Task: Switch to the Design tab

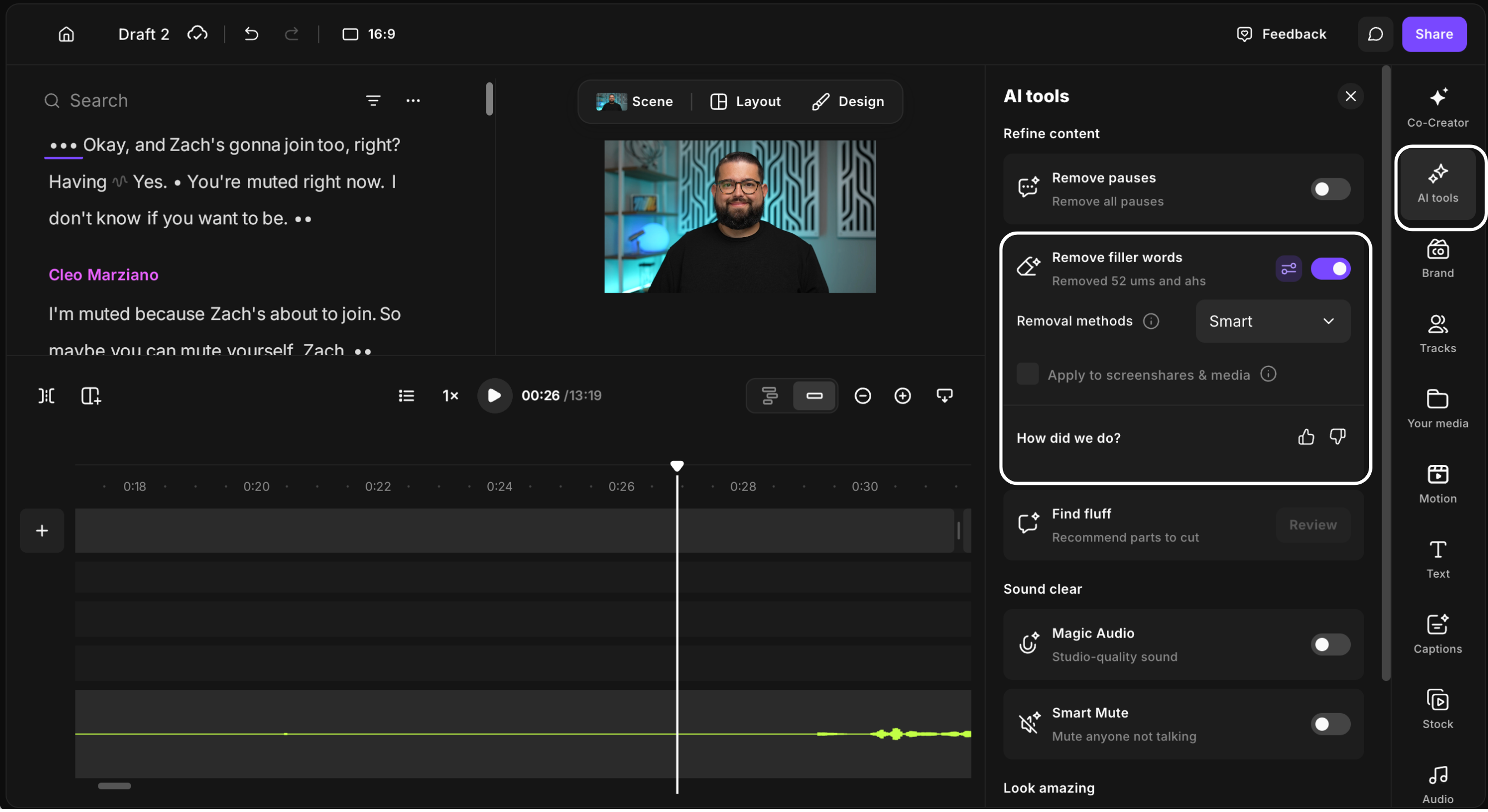Action: tap(848, 102)
